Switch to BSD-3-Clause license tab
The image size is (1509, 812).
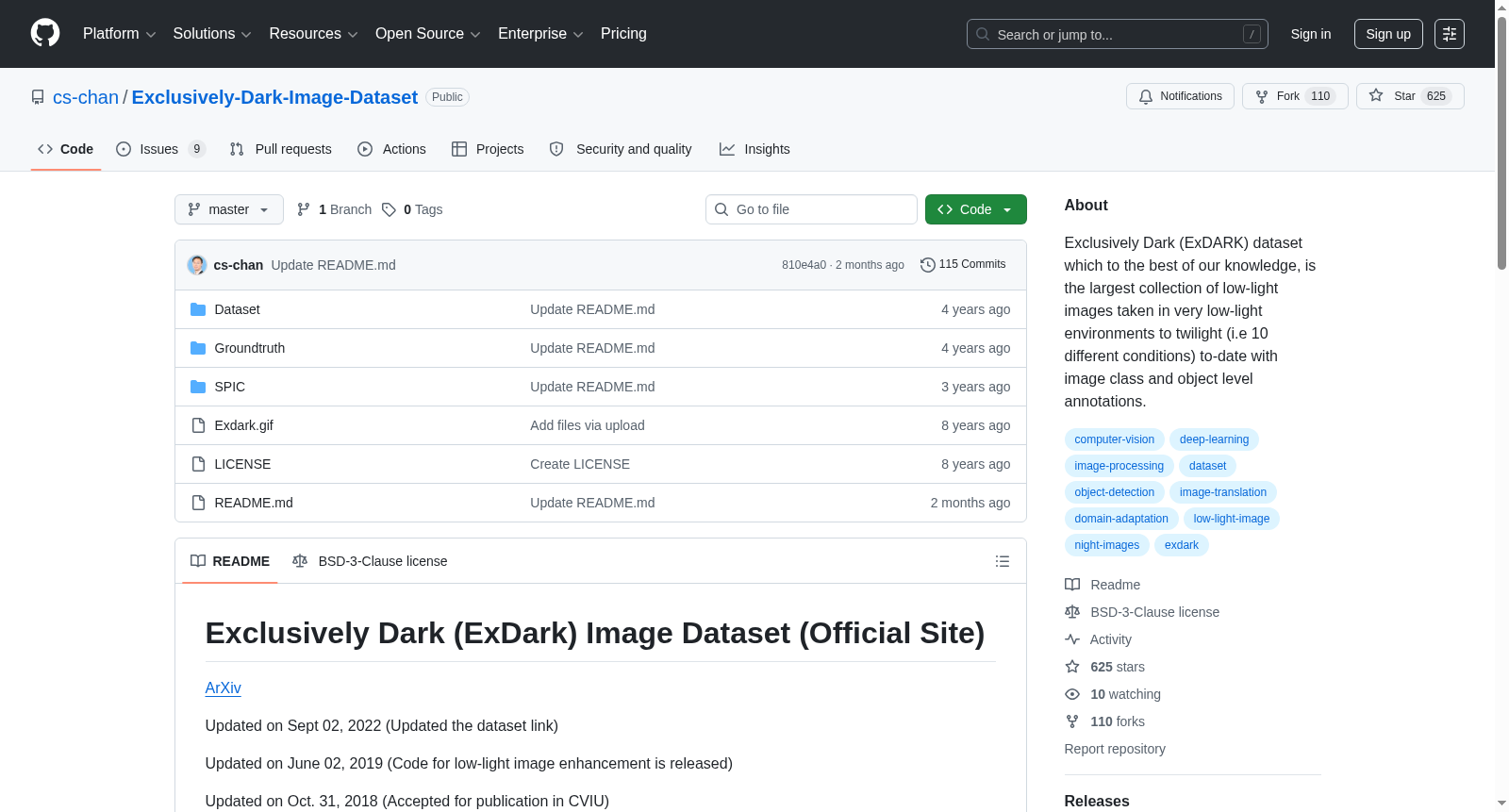click(x=370, y=561)
